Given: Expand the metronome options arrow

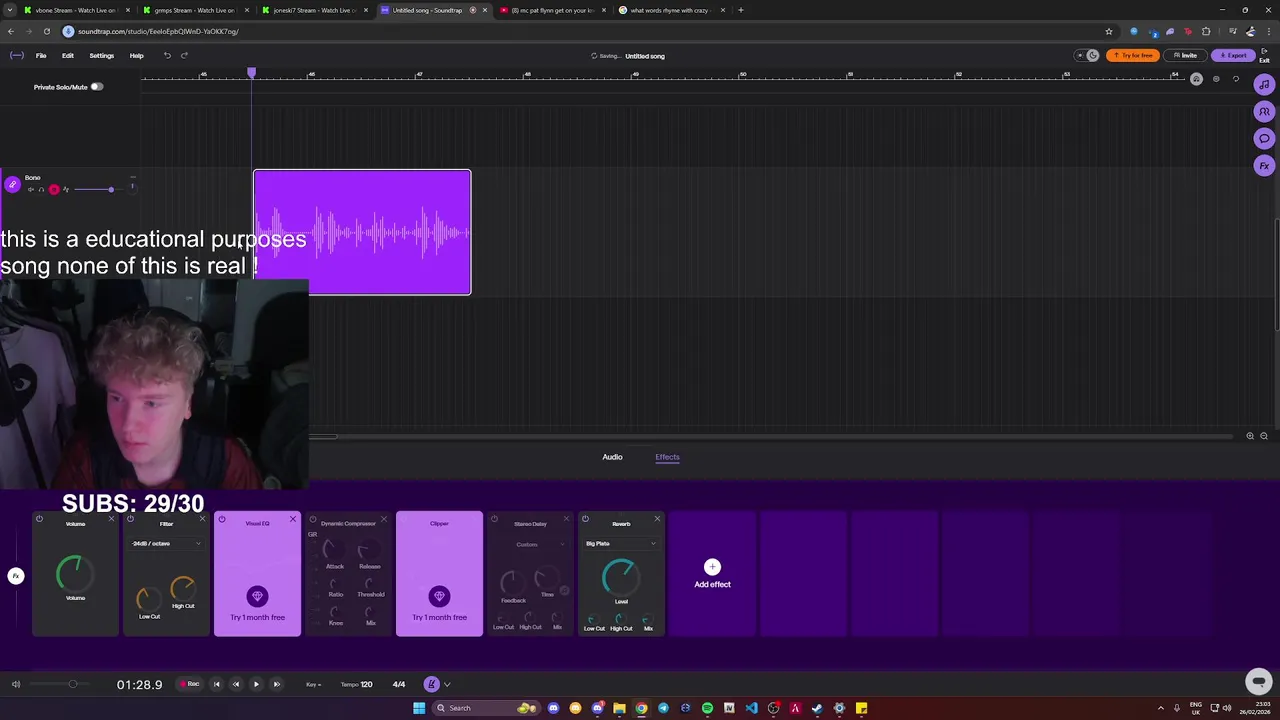Looking at the screenshot, I should click(x=447, y=685).
